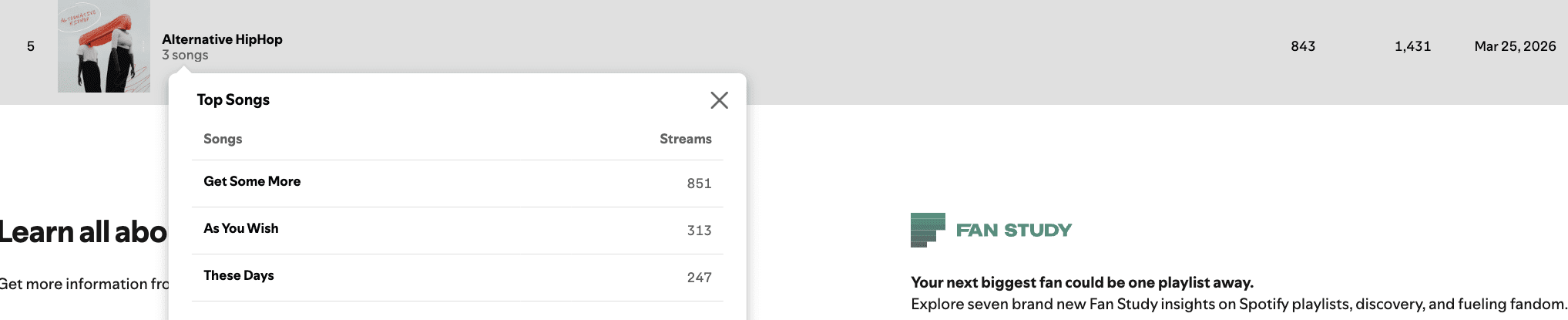This screenshot has width=1568, height=320.
Task: Click the Mar 25, 2026 date
Action: (1515, 46)
